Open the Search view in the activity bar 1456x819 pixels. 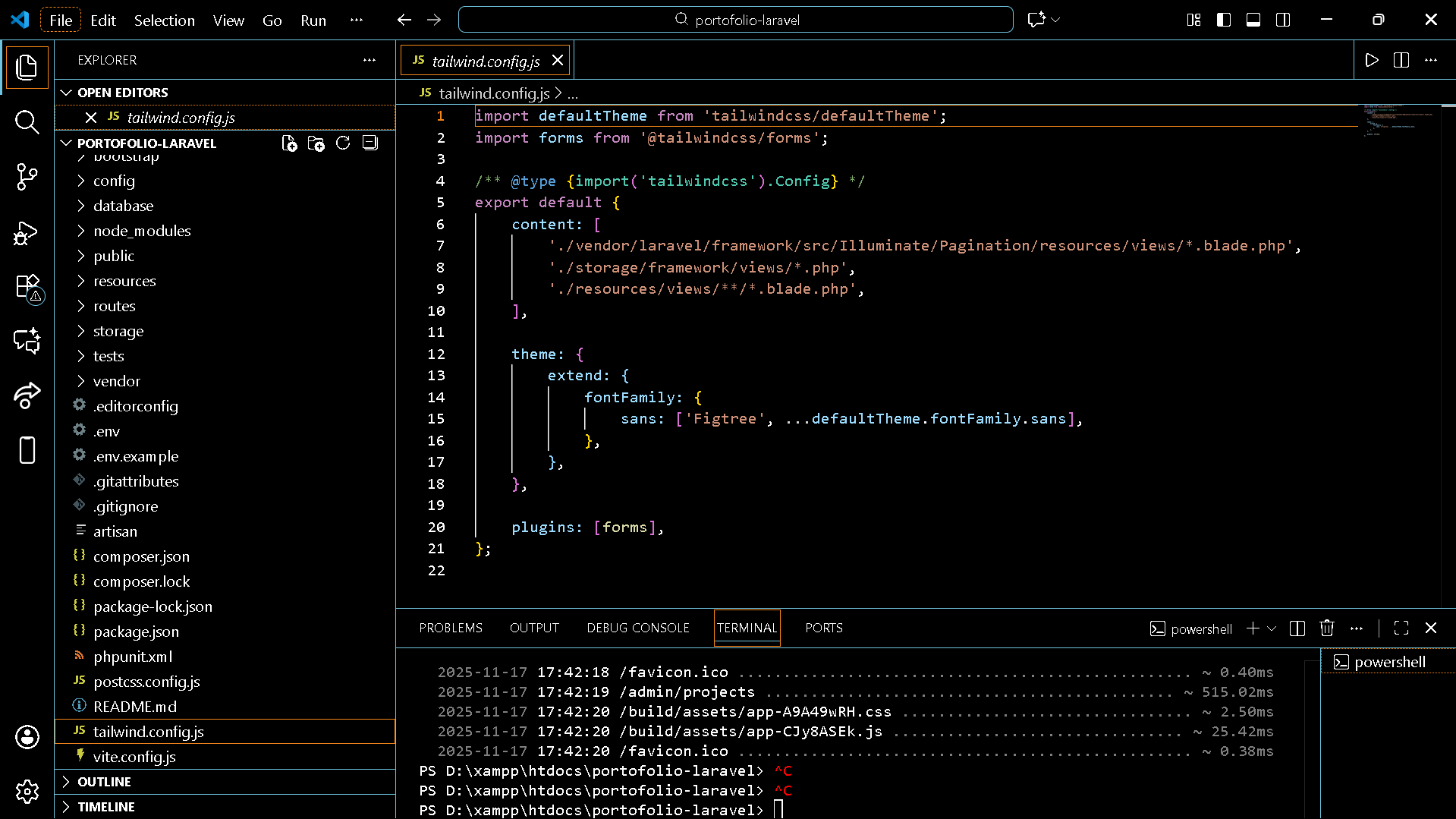27,122
